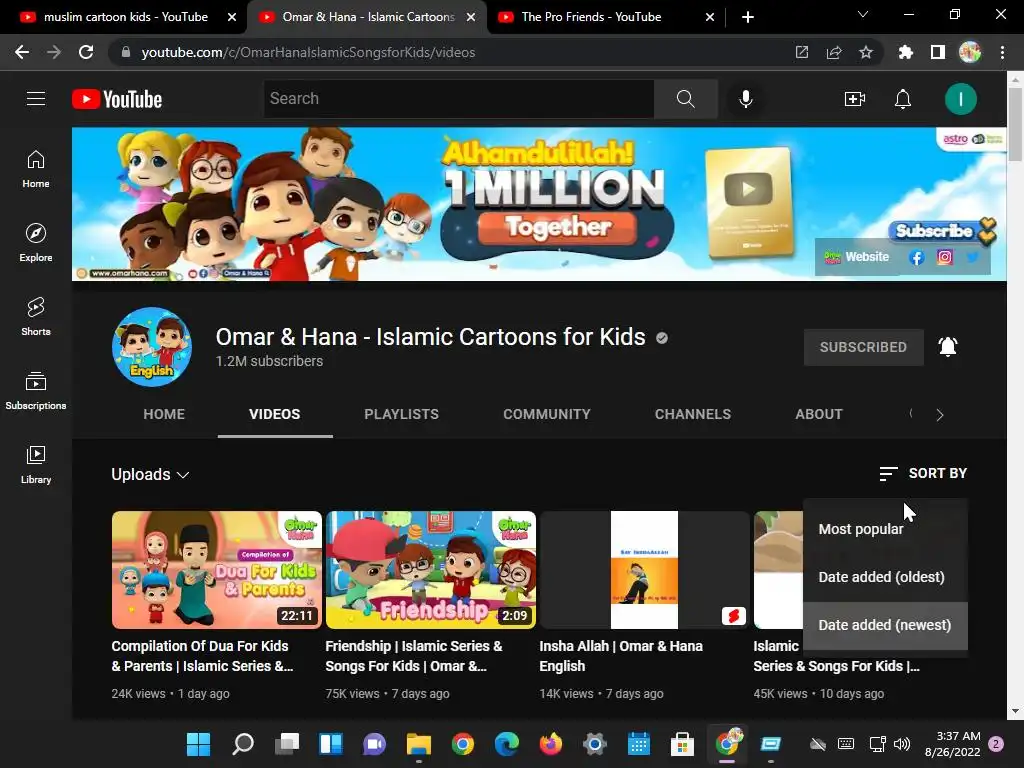
Task: Share this page via address bar icon
Action: 834,52
